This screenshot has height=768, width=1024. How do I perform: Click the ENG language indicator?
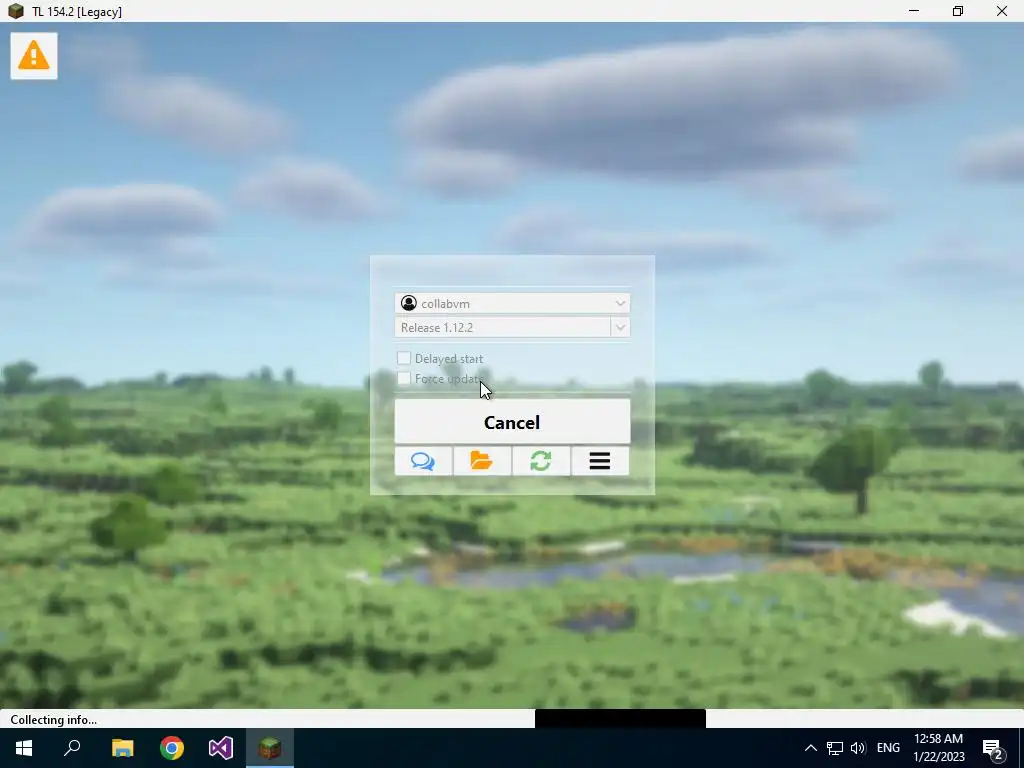tap(888, 748)
